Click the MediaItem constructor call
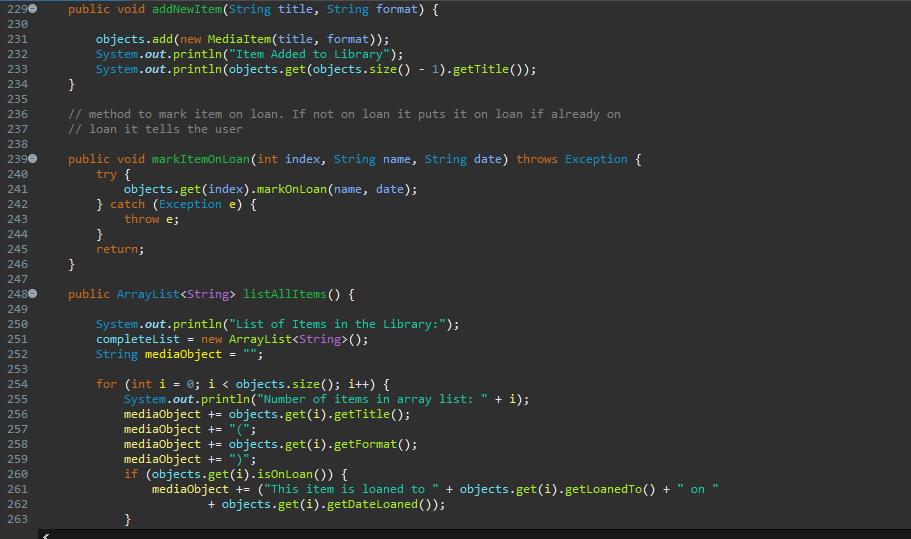Screen dimensions: 911x539 click(x=239, y=39)
